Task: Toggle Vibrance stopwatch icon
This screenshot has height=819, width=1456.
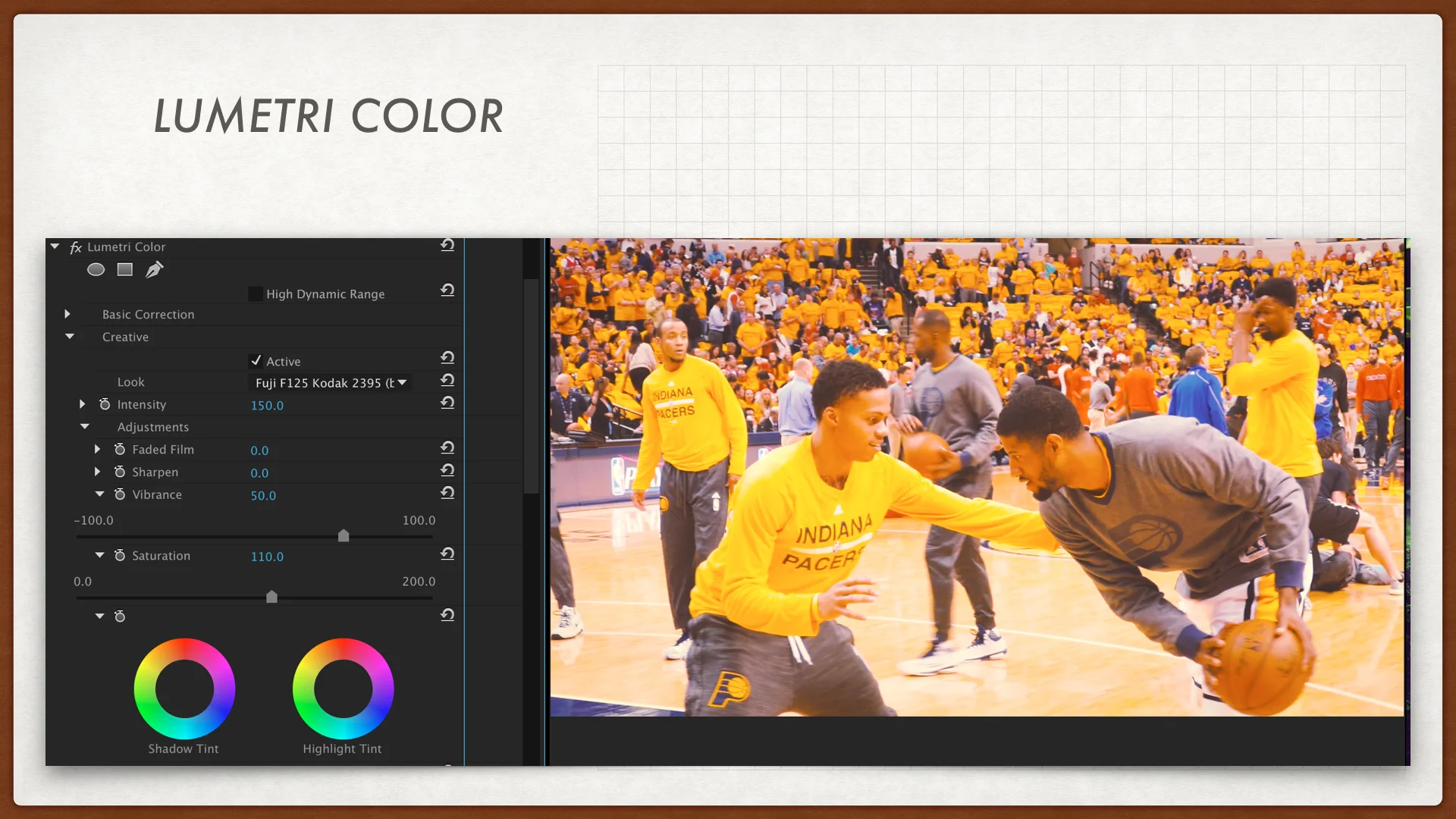Action: (120, 494)
